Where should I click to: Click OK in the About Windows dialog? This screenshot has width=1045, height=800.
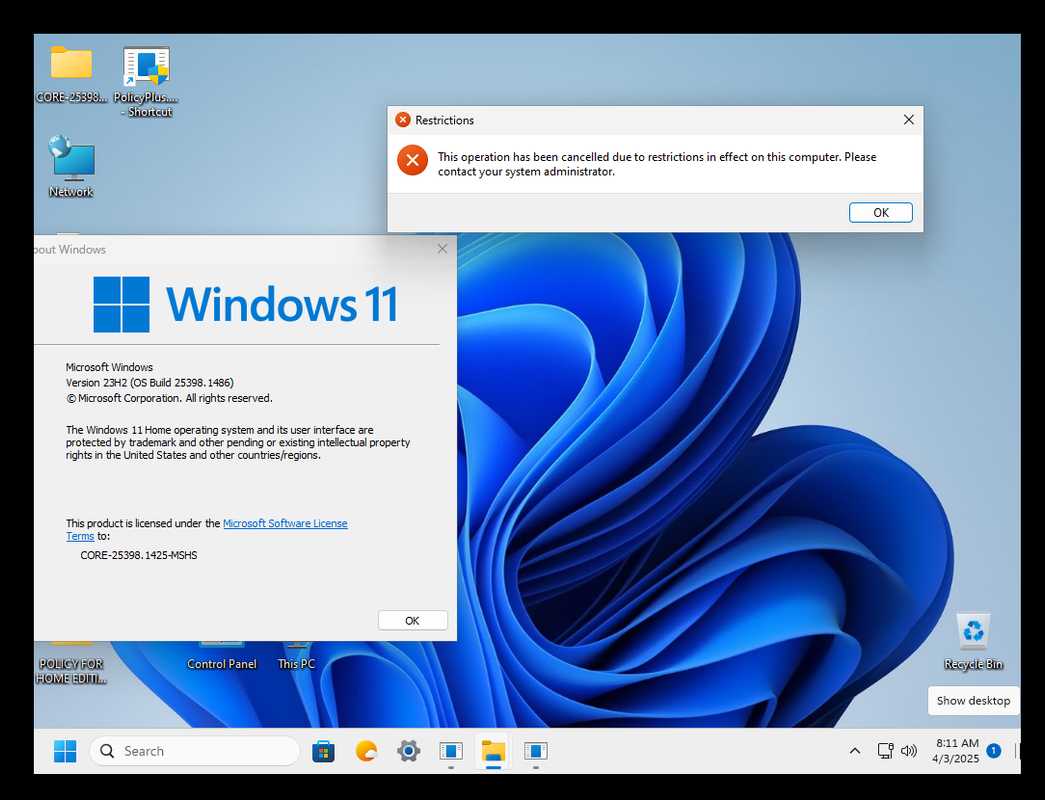point(413,621)
